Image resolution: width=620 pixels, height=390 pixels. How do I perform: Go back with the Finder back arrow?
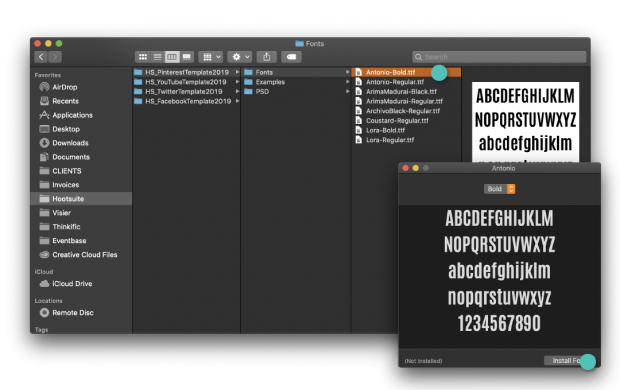tap(41, 57)
